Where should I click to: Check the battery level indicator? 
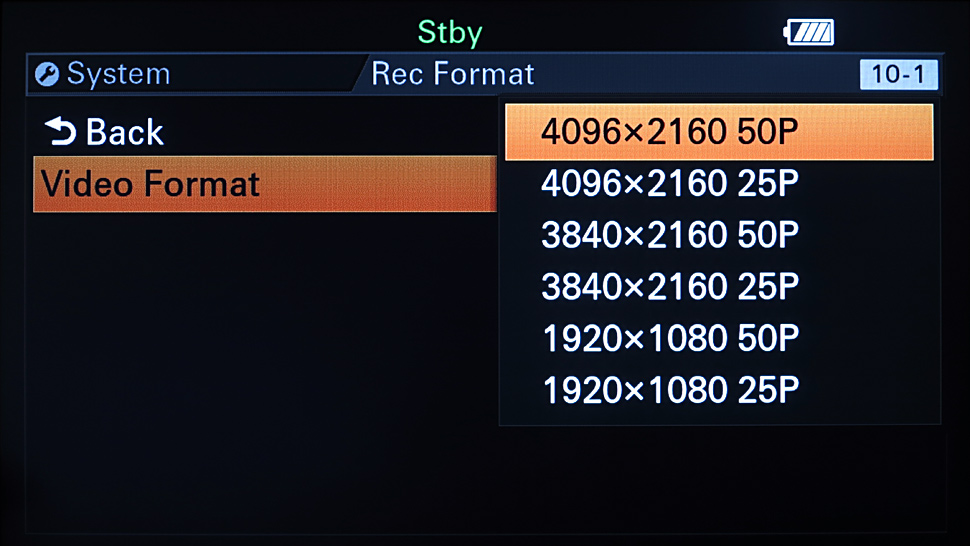tap(809, 32)
